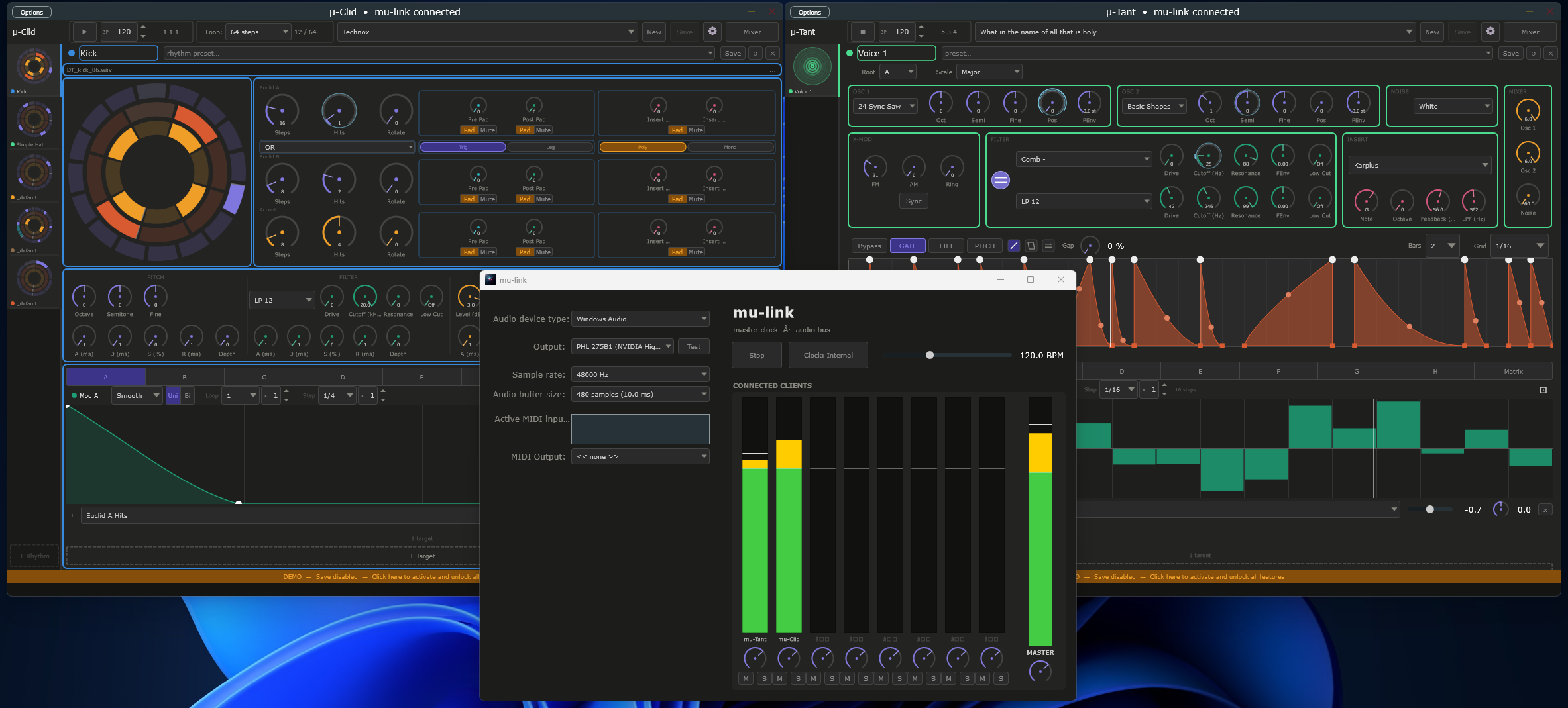
Task: Click the X-MOD FM knob
Action: [875, 167]
